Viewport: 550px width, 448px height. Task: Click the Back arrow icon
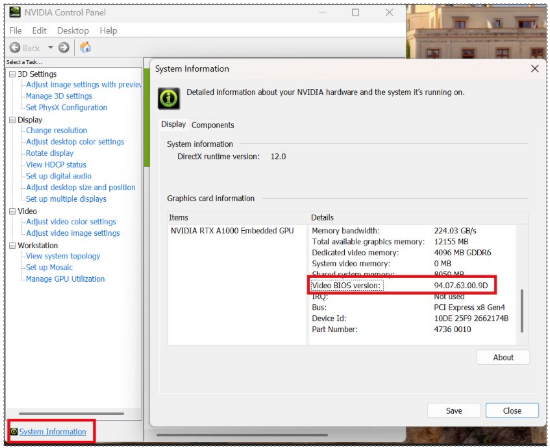[15, 48]
